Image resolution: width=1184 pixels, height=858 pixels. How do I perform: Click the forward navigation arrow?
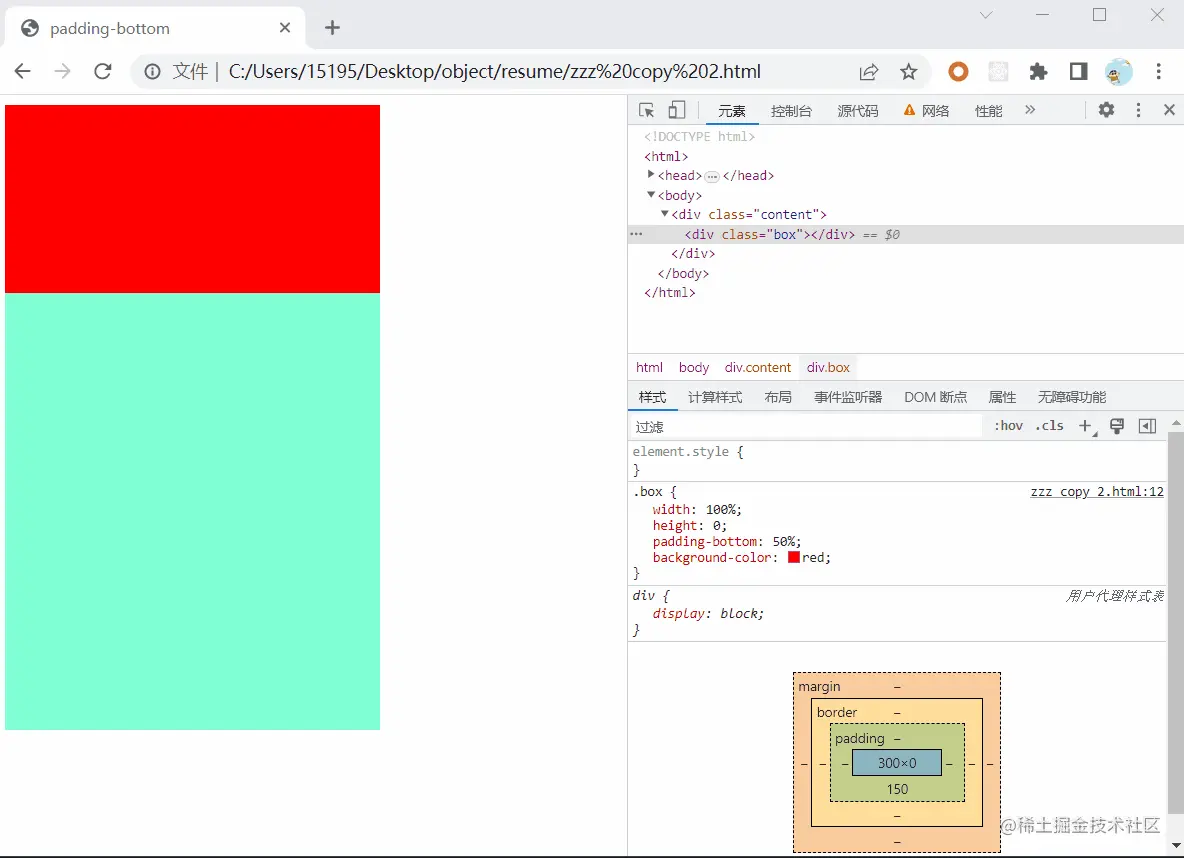tap(63, 71)
